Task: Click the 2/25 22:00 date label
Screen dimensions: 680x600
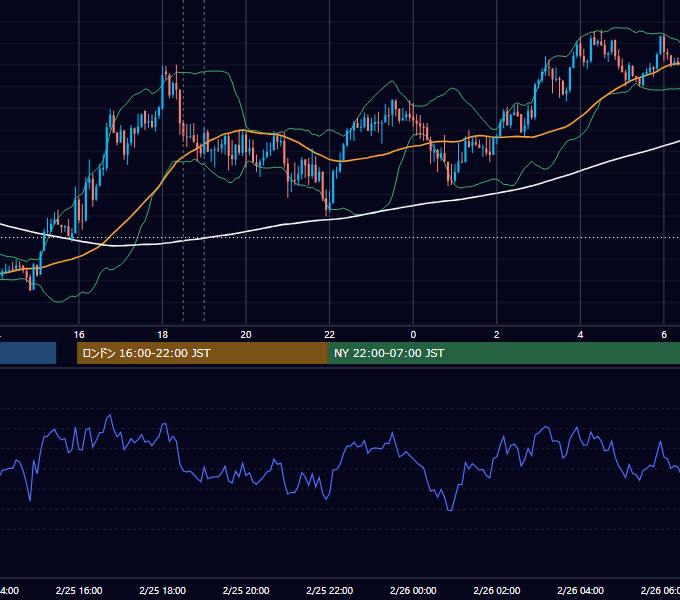Action: [330, 590]
